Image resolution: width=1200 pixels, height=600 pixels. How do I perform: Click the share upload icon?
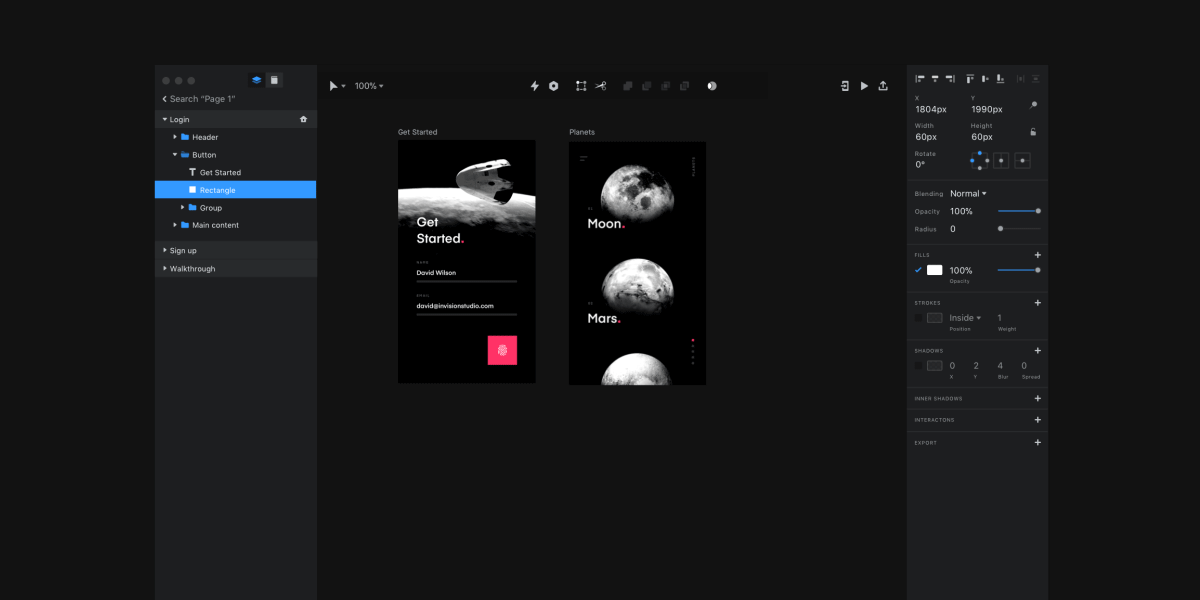883,86
